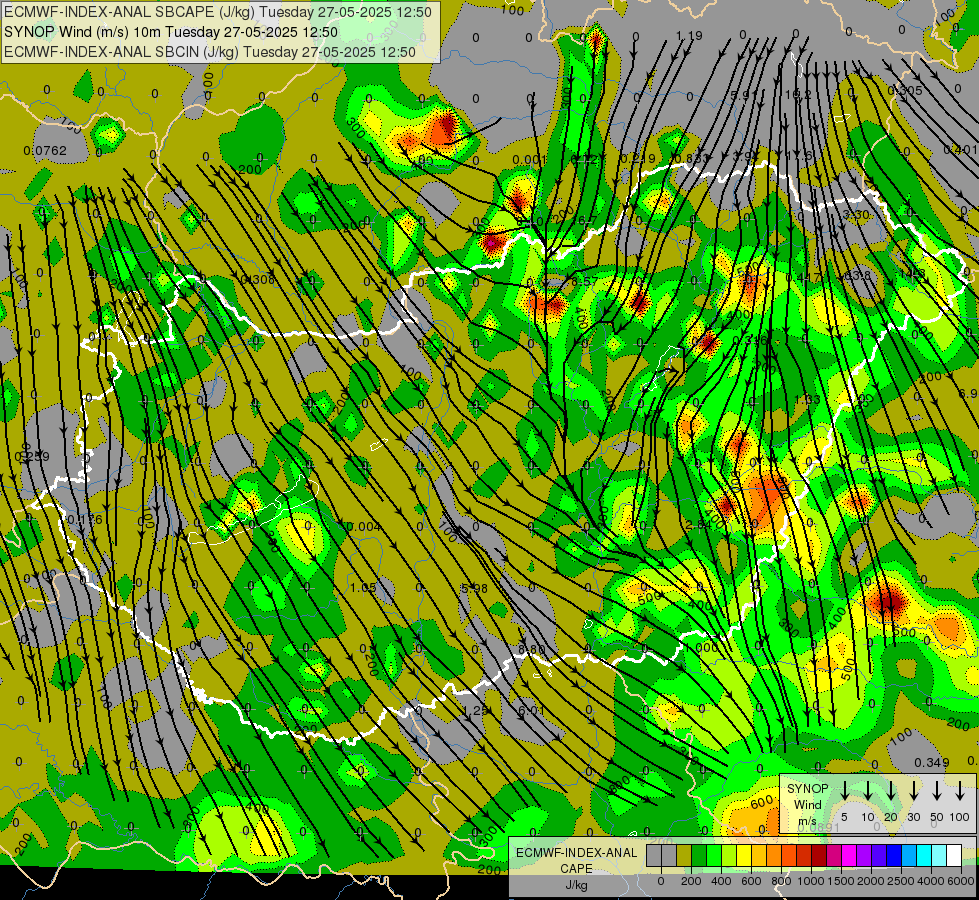
Task: Click the 1.25 value on the map
Action: pos(475,710)
